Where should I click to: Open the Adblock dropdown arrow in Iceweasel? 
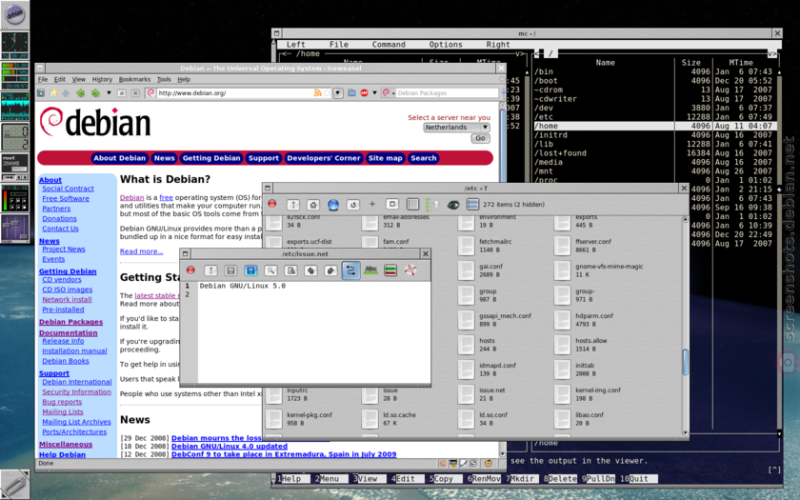point(374,93)
